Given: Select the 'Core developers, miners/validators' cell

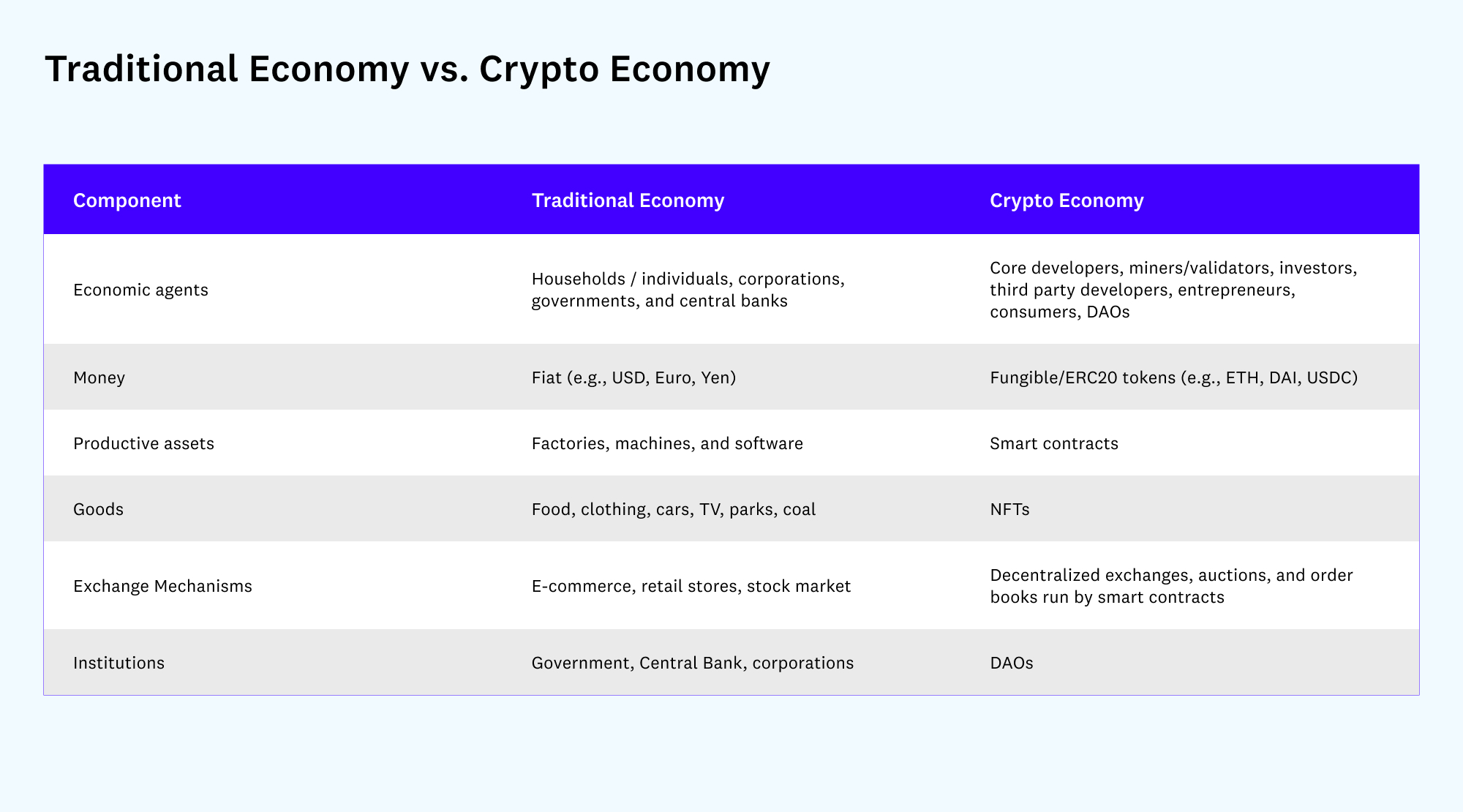Looking at the screenshot, I should point(1173,290).
